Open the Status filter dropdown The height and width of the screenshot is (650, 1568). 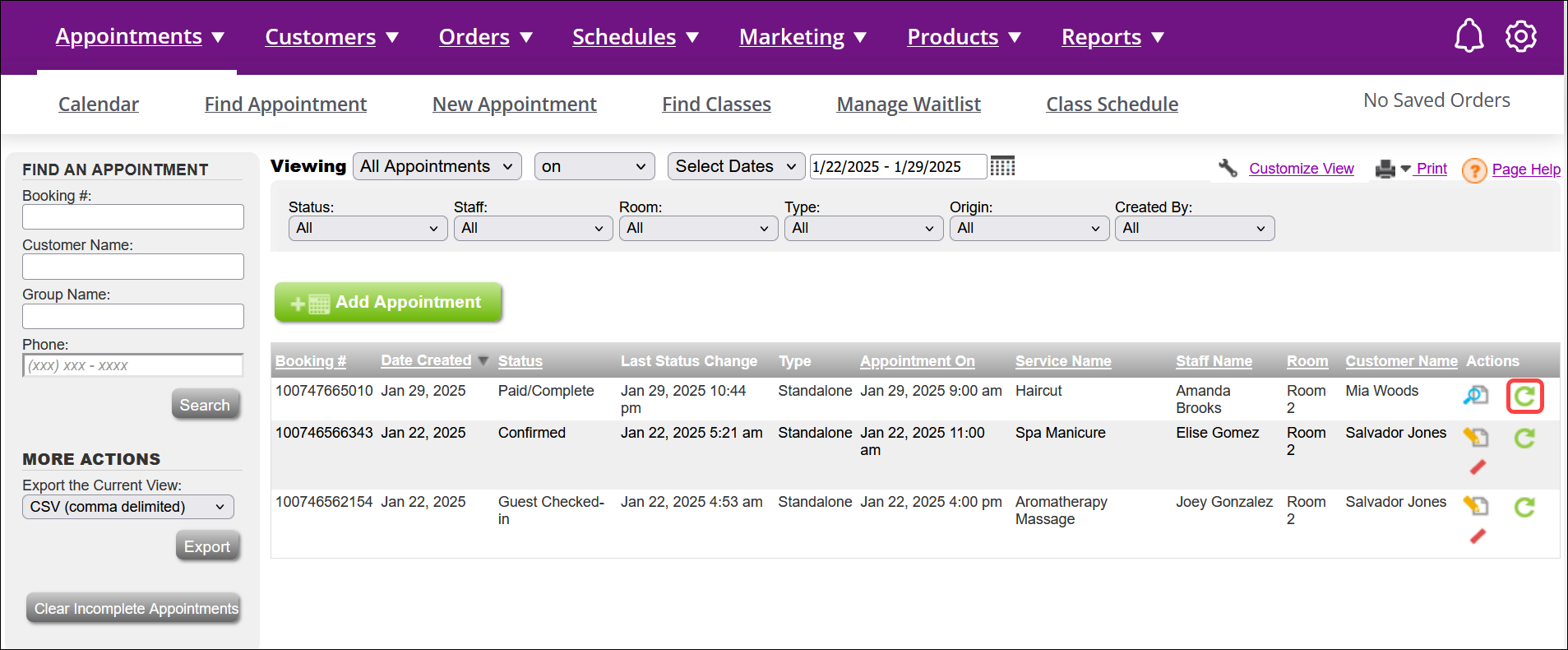[368, 228]
